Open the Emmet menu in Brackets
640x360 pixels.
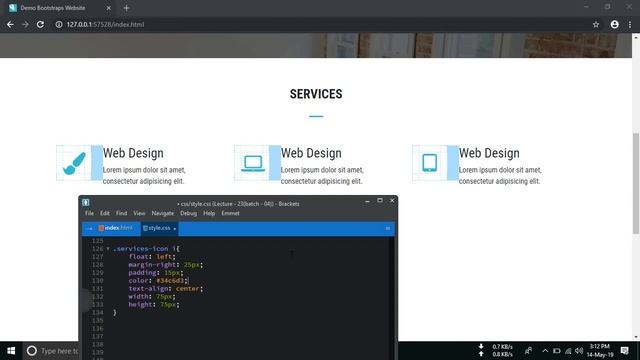point(230,213)
